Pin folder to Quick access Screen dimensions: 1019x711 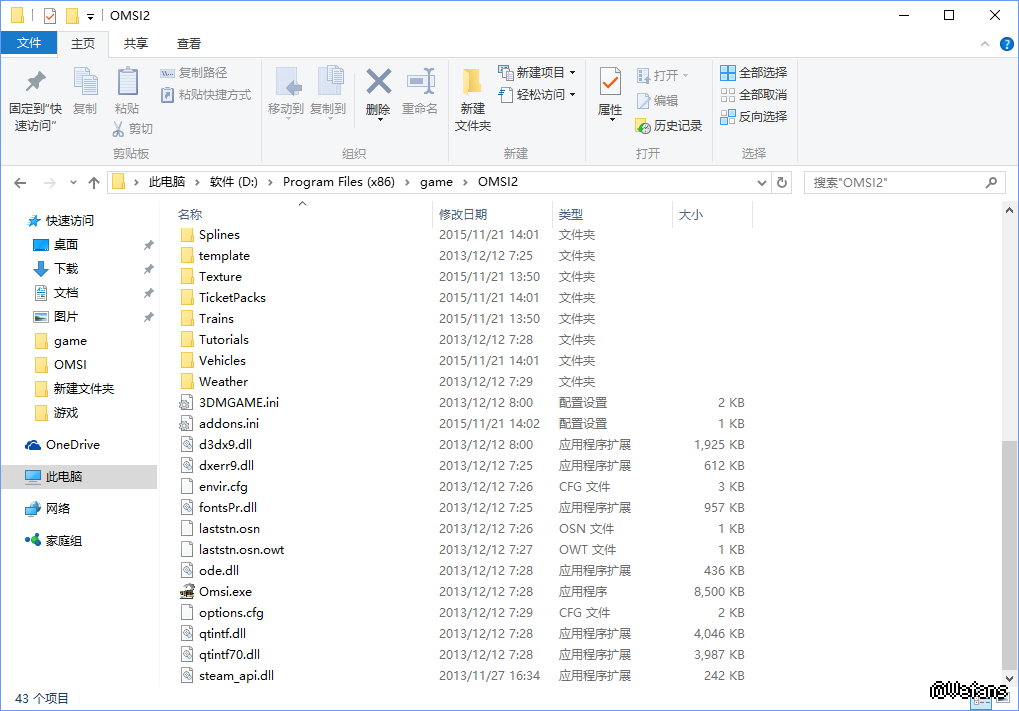[x=35, y=100]
